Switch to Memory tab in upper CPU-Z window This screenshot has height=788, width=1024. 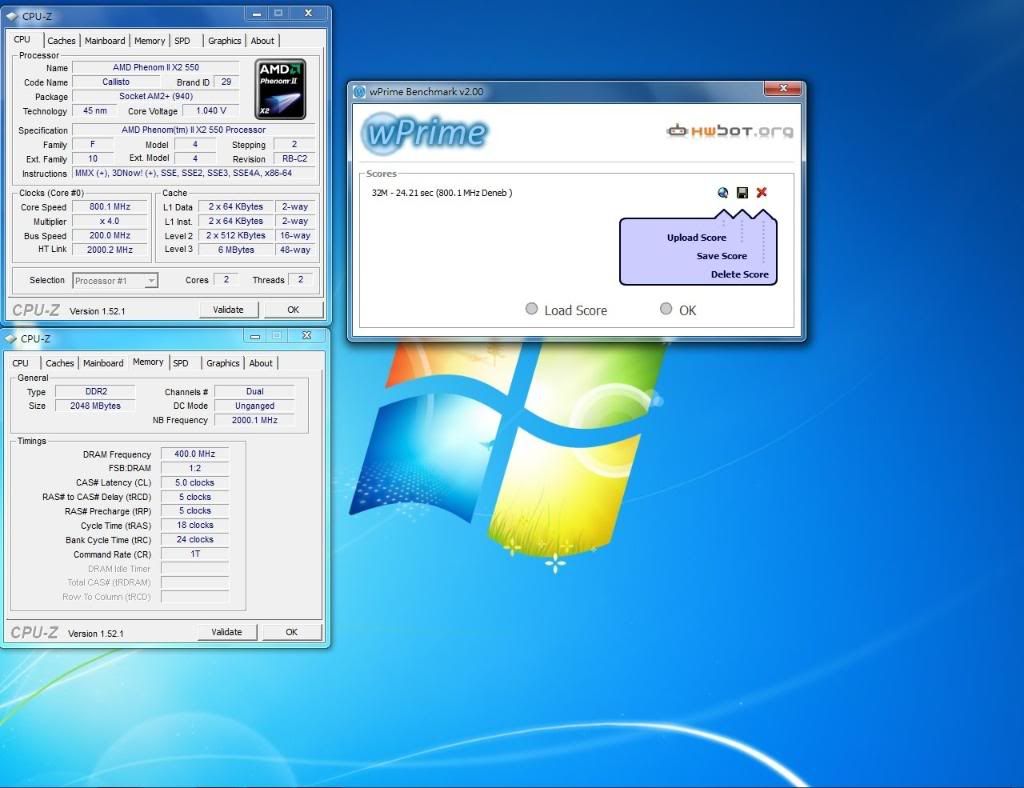click(x=150, y=40)
